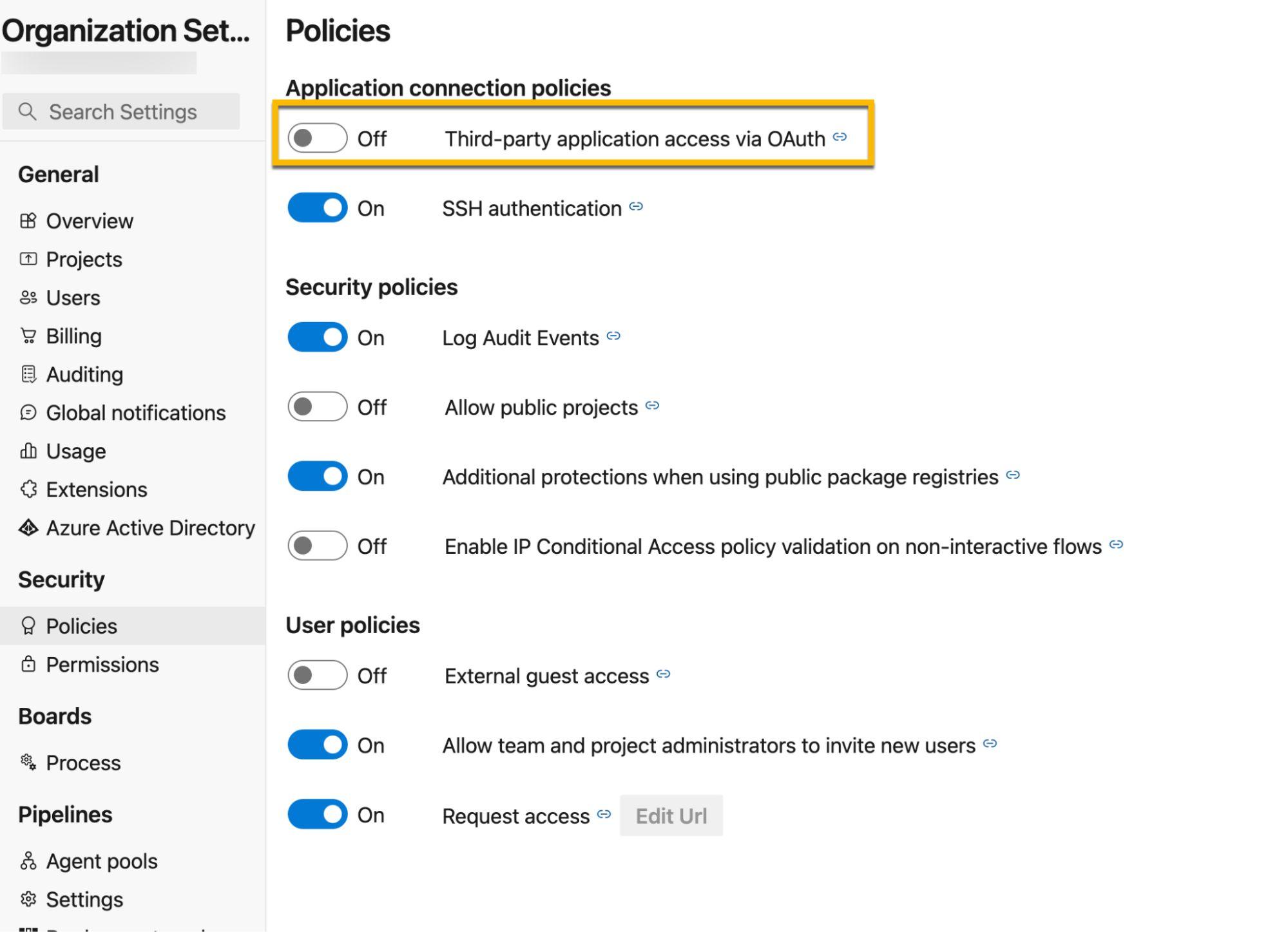This screenshot has width=1288, height=932.
Task: Click the Edit Url button
Action: pos(671,815)
